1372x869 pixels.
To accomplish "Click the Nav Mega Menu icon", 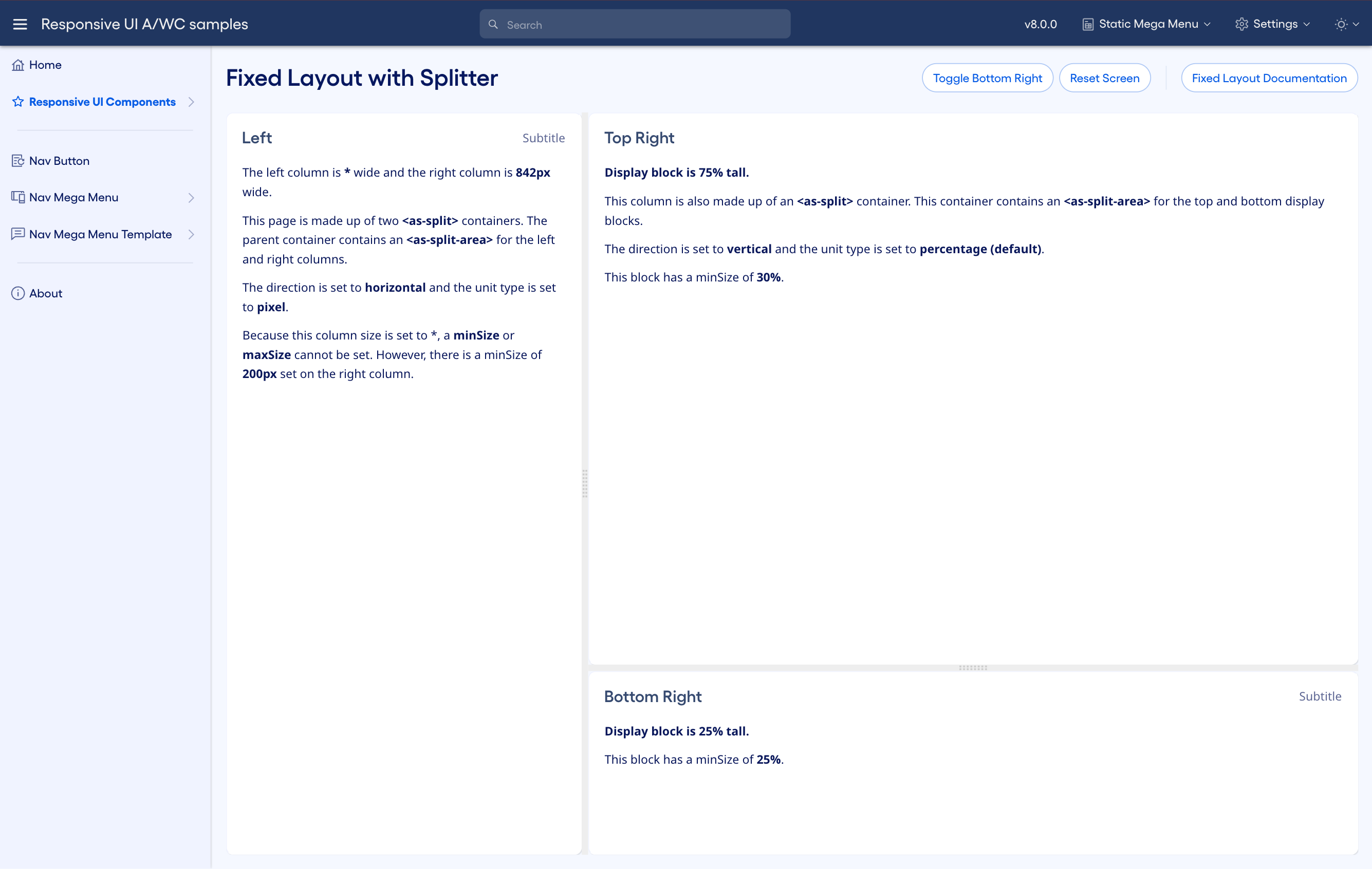I will [x=17, y=197].
